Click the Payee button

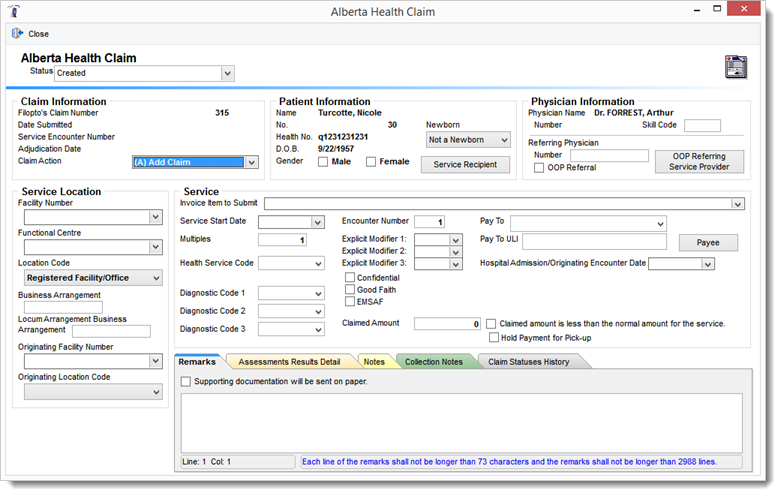(708, 243)
